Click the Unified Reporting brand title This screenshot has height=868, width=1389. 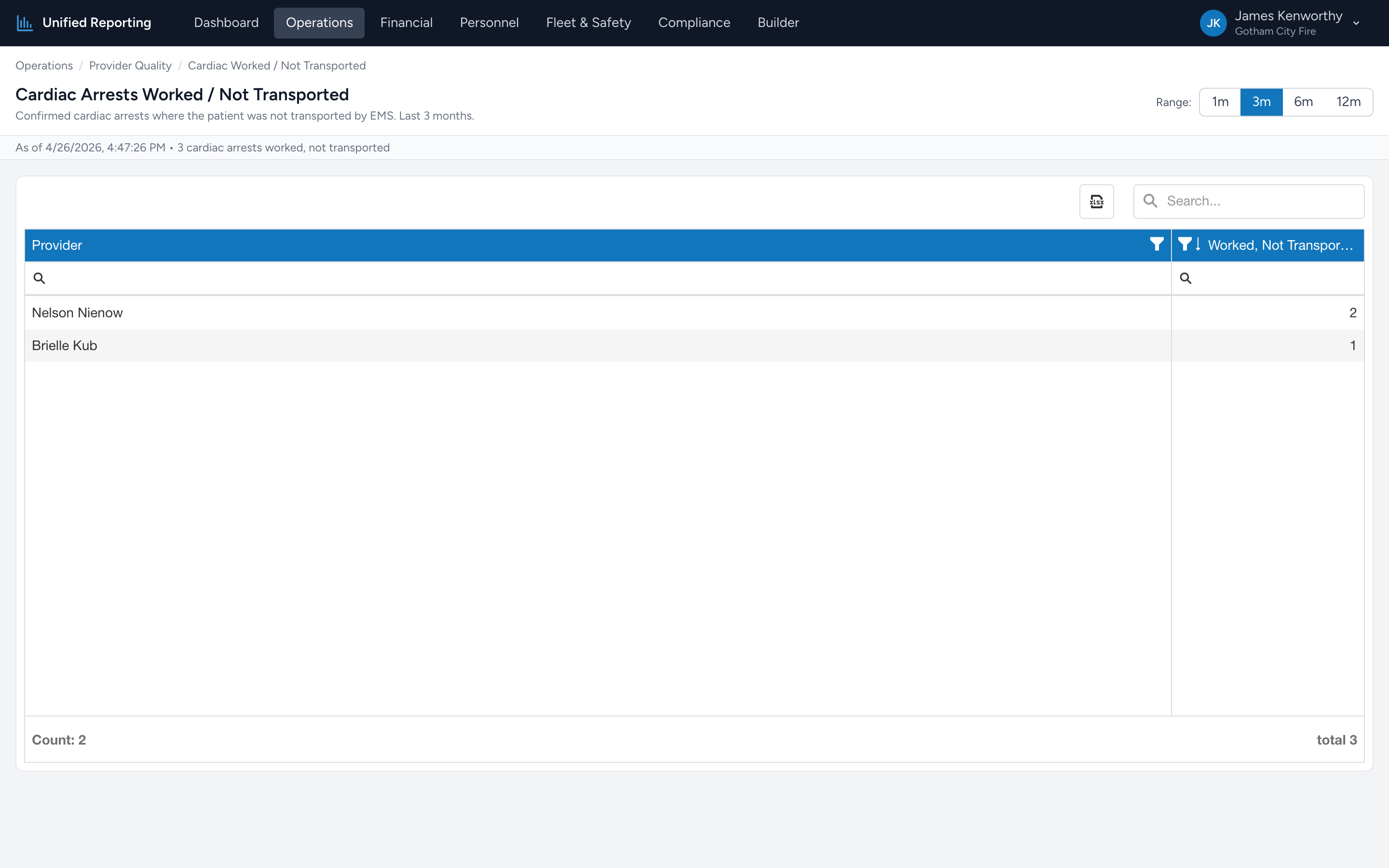tap(96, 23)
